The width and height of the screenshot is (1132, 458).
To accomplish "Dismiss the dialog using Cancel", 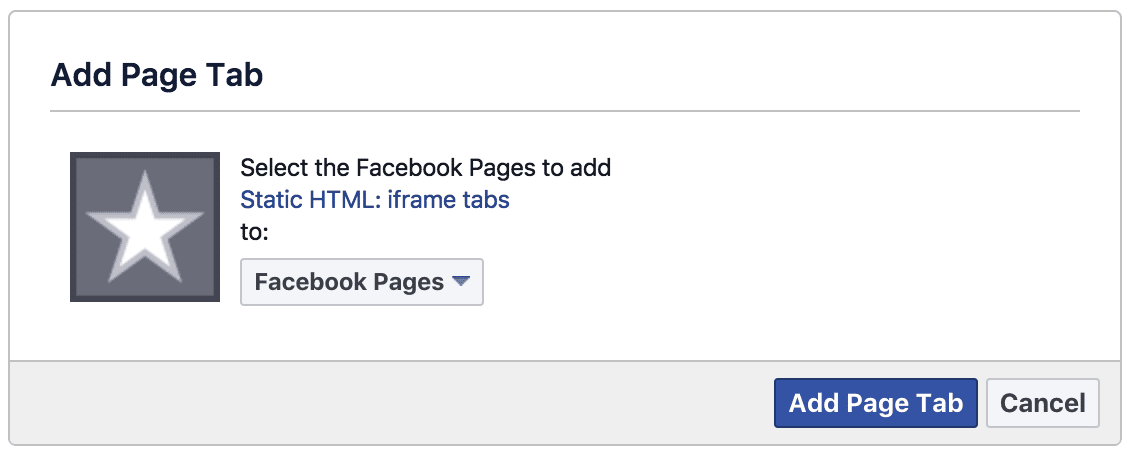I will click(1042, 402).
